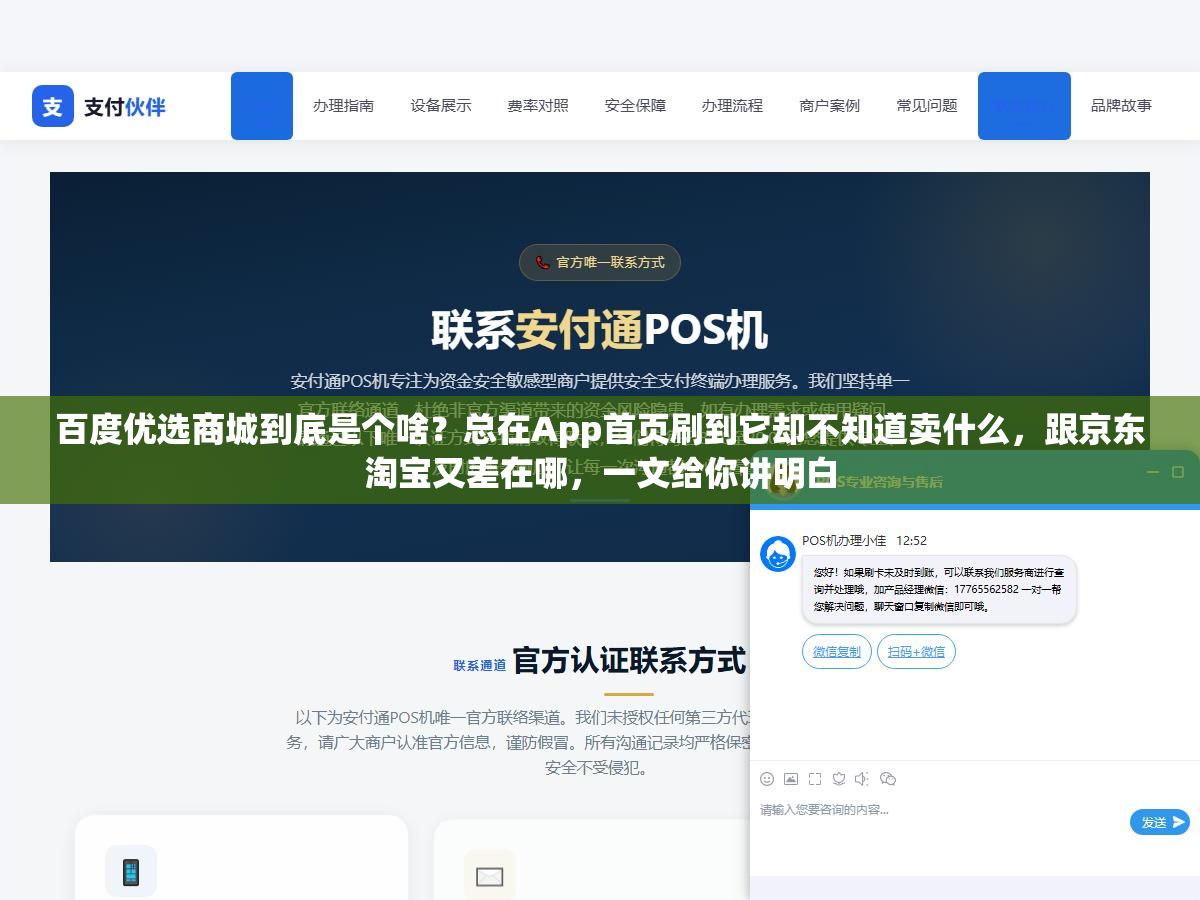Click the chat message input field

940,822
